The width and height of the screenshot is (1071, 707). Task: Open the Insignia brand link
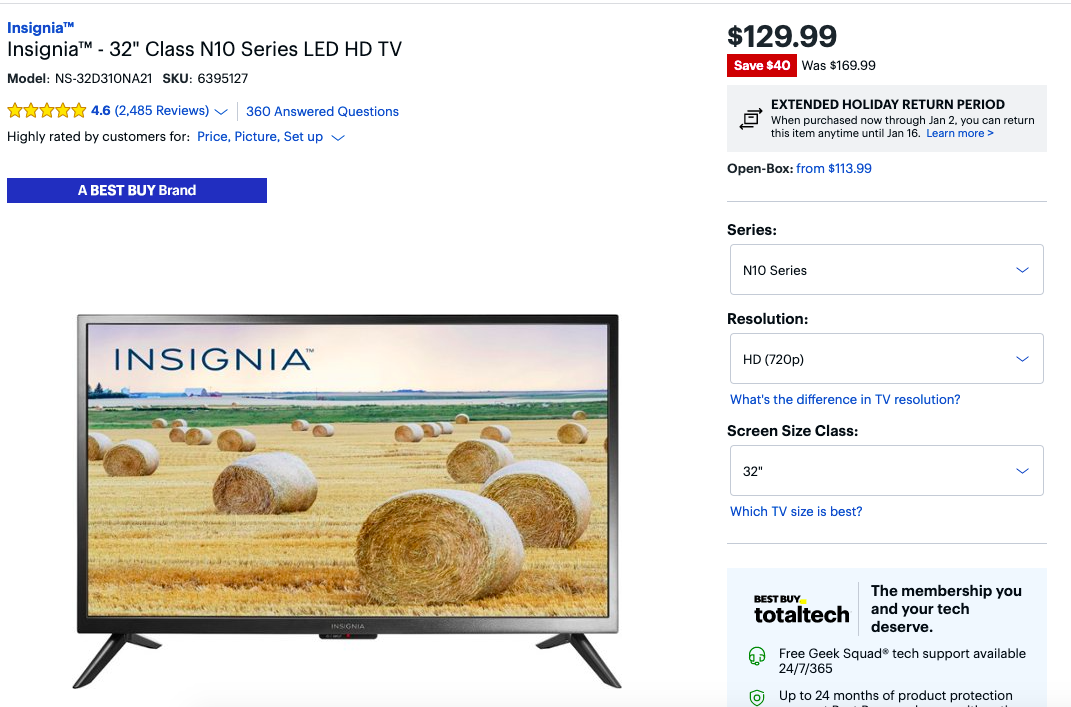40,28
